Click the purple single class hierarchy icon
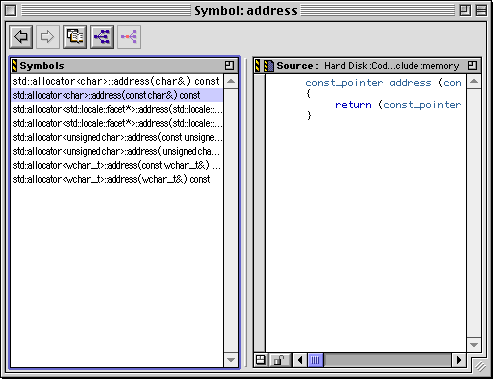 coord(129,37)
